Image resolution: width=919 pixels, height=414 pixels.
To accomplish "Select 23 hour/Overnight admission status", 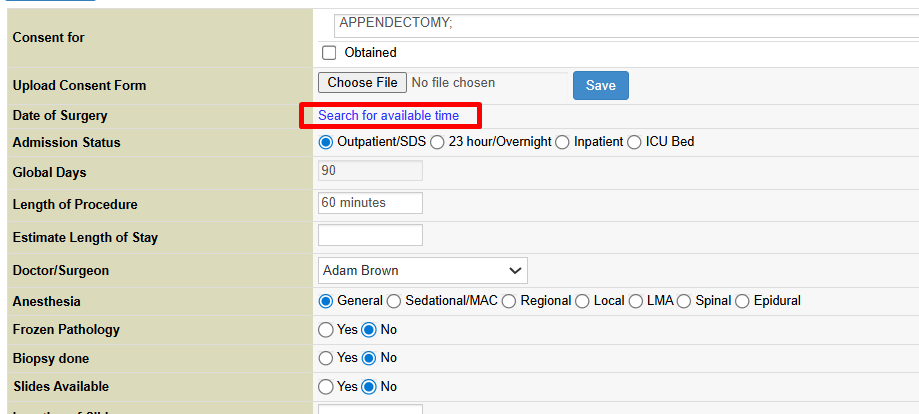I will tap(437, 142).
